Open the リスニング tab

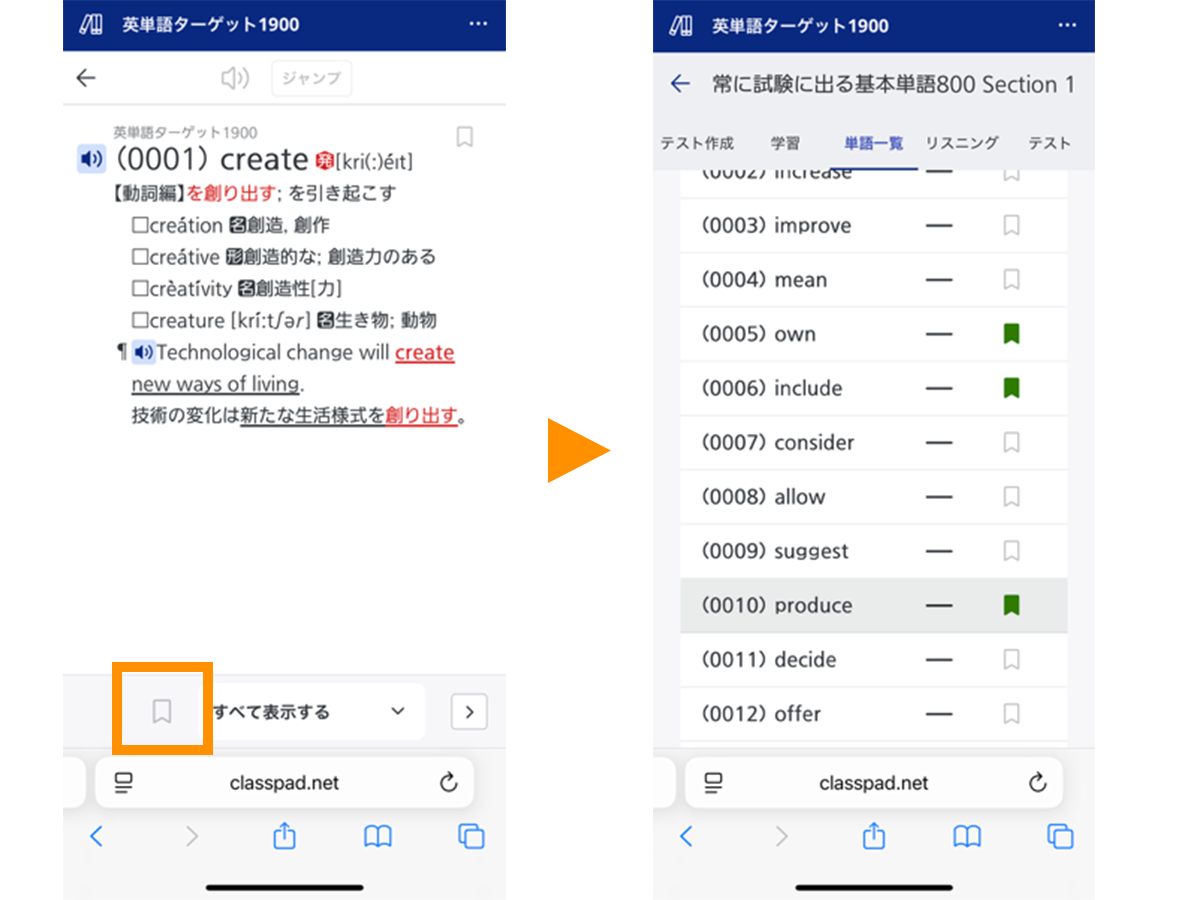tap(962, 143)
